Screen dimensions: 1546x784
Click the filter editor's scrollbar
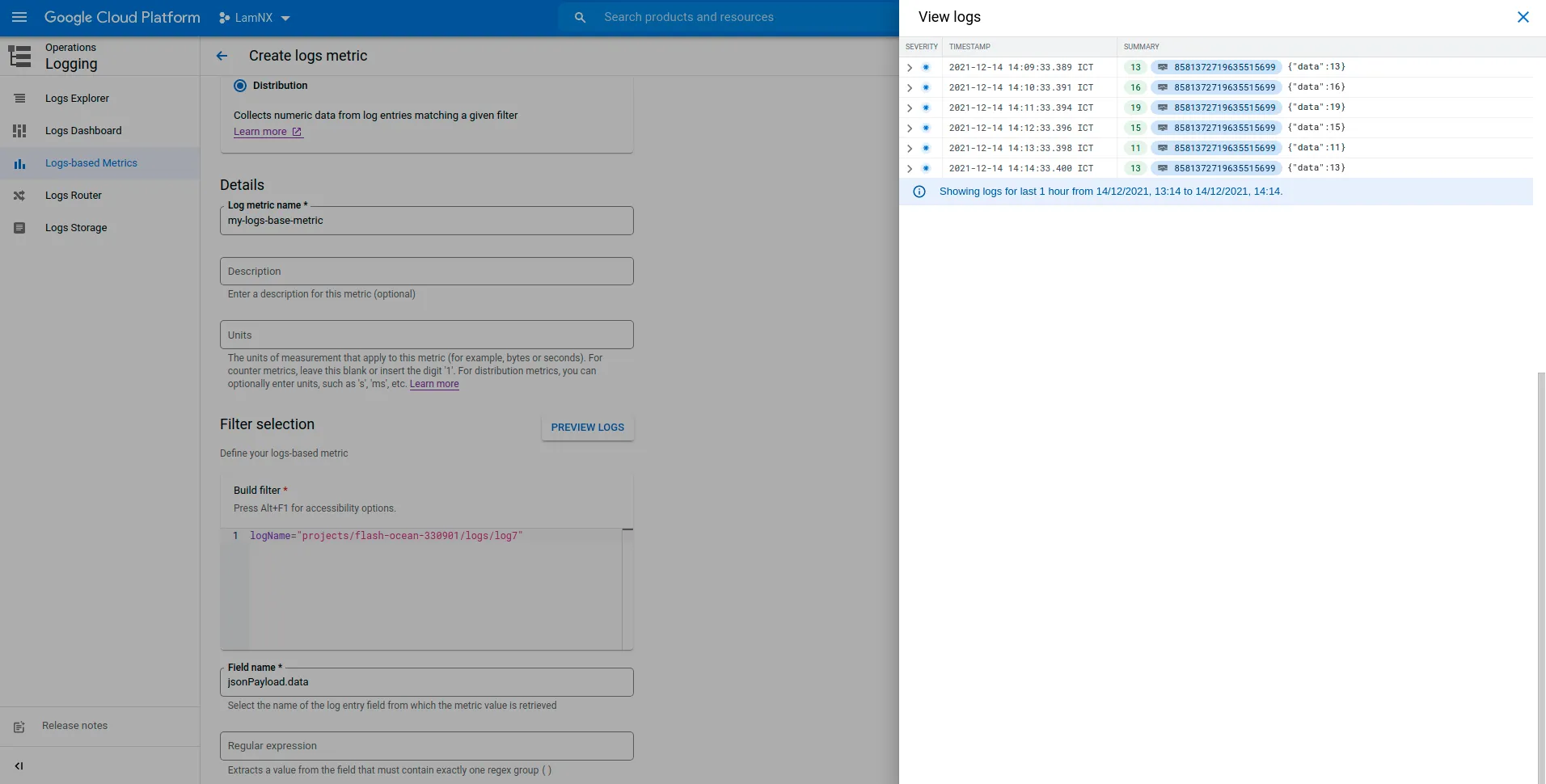click(627, 588)
